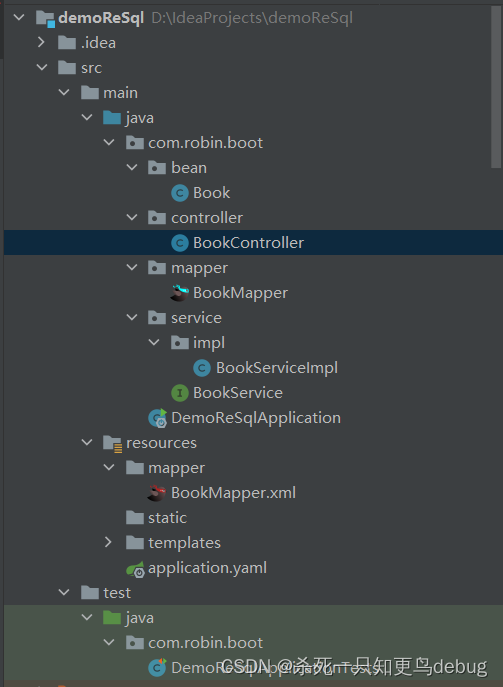Collapse the demoReSql project root
This screenshot has height=687, width=503.
[19, 18]
